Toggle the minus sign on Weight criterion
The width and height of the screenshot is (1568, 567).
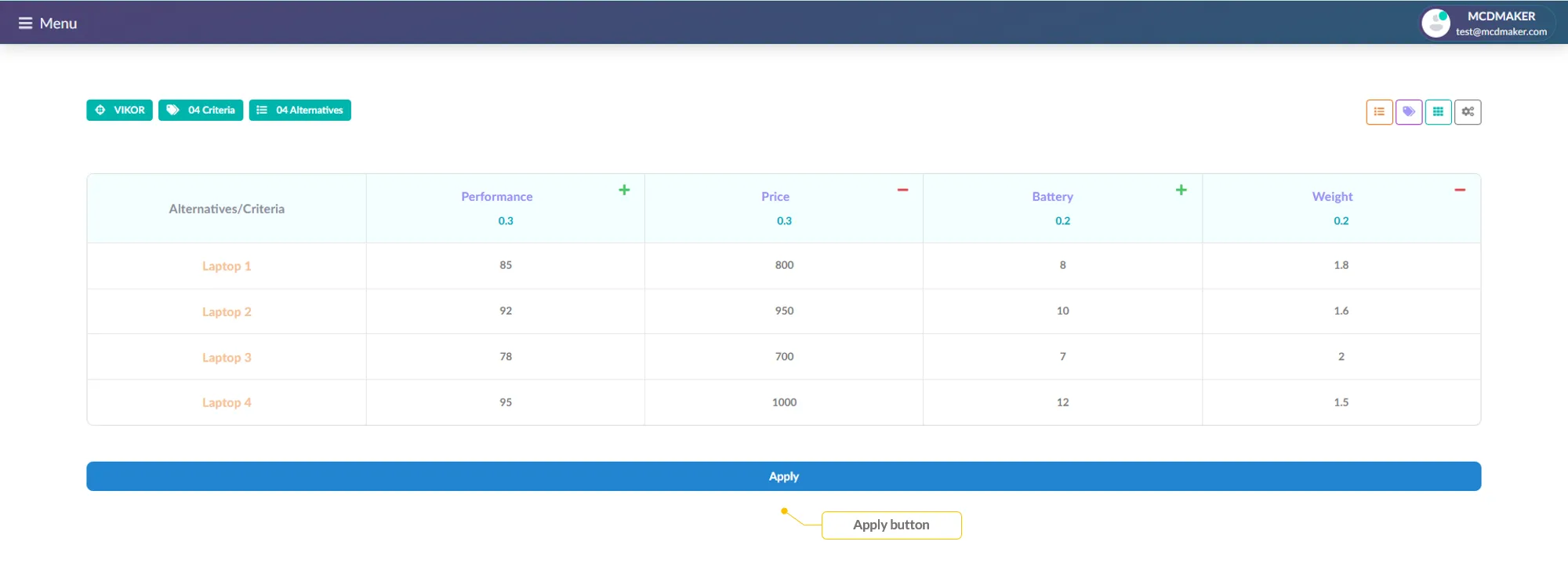click(1460, 190)
